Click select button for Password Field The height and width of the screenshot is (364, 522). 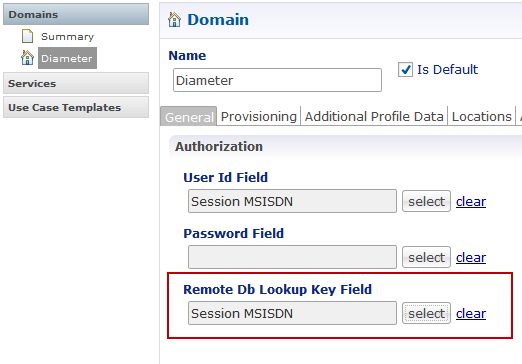(x=426, y=257)
